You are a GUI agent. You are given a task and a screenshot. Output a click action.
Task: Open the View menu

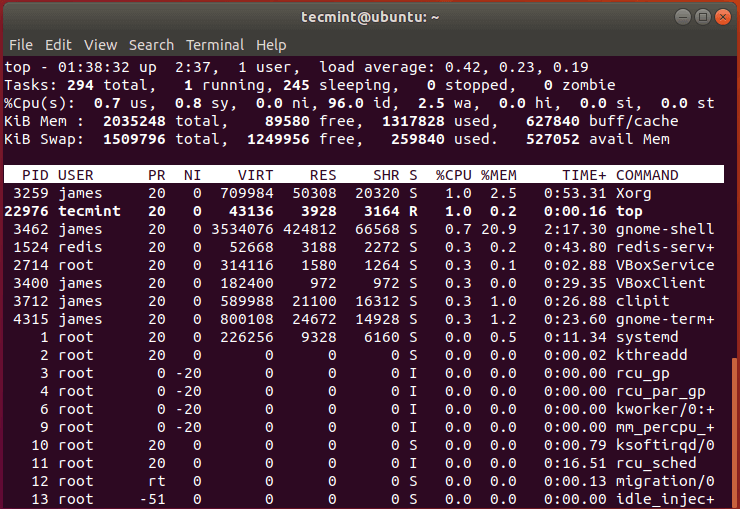(x=100, y=45)
